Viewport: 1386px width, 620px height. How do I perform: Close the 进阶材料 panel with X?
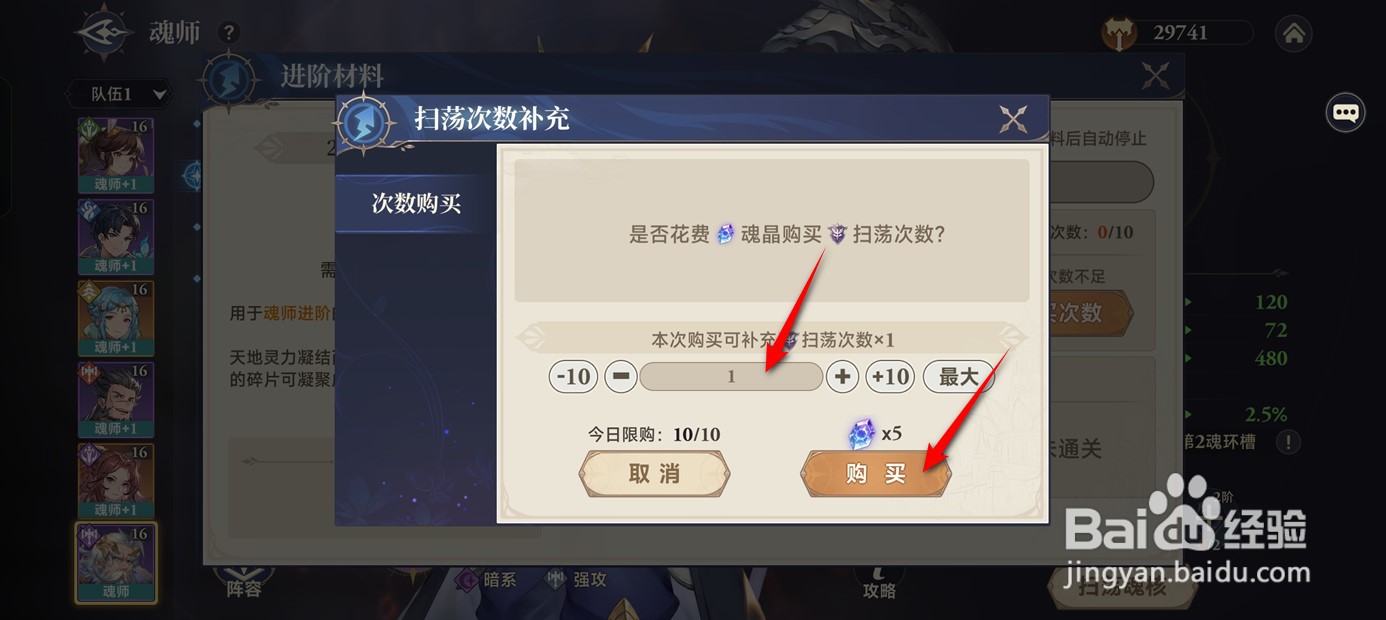pyautogui.click(x=1156, y=76)
